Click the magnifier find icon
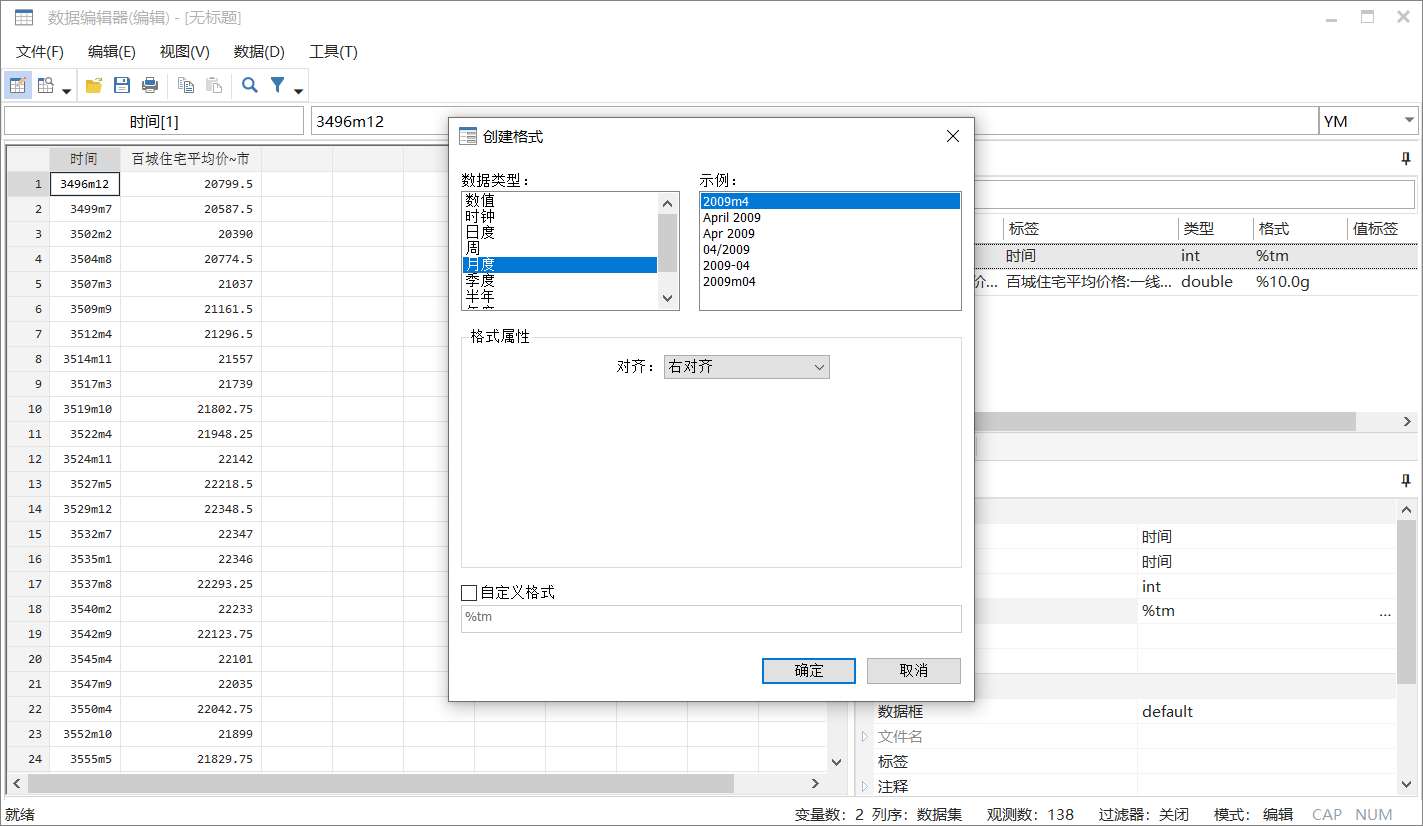 click(250, 86)
